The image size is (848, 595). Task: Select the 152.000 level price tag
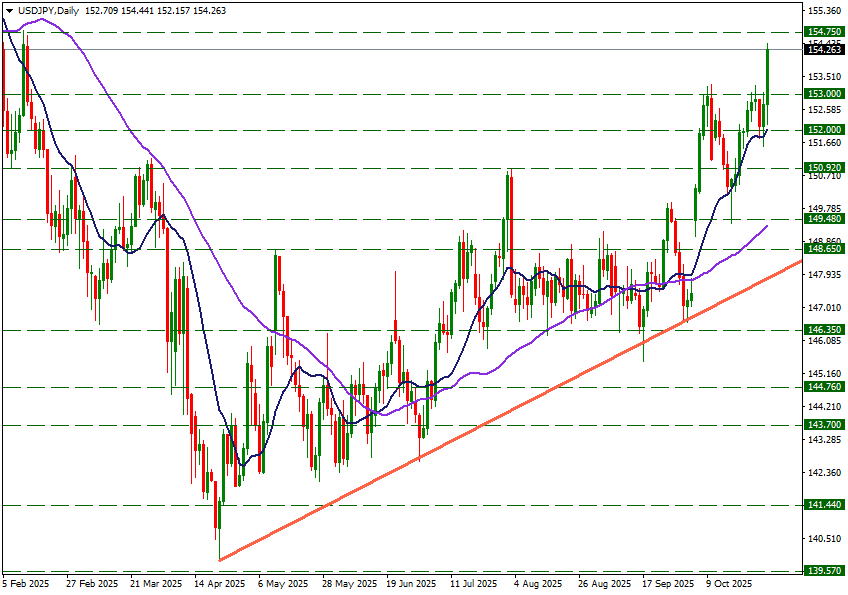click(824, 130)
